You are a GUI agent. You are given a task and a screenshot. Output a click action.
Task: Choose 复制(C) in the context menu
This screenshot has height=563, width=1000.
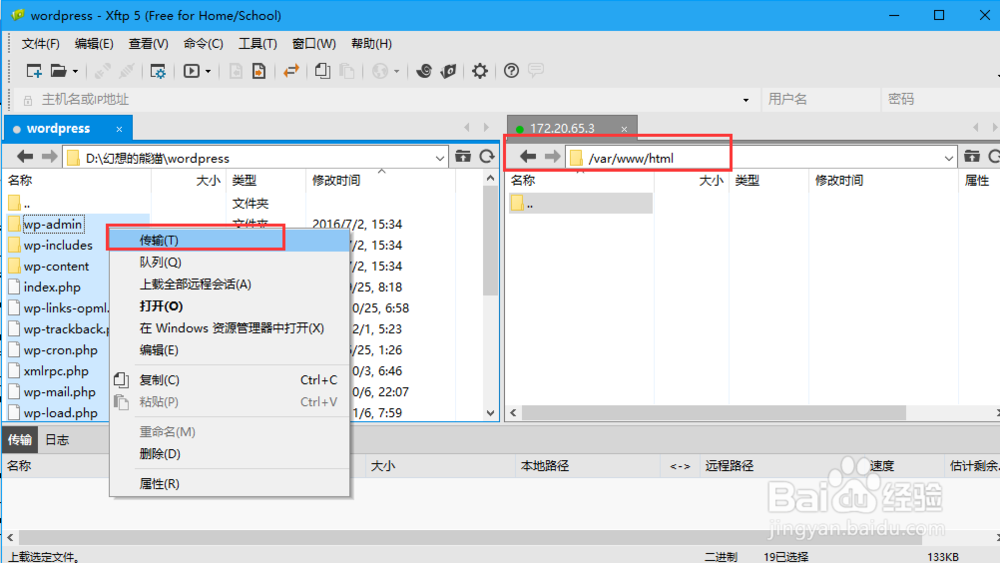tap(230, 380)
